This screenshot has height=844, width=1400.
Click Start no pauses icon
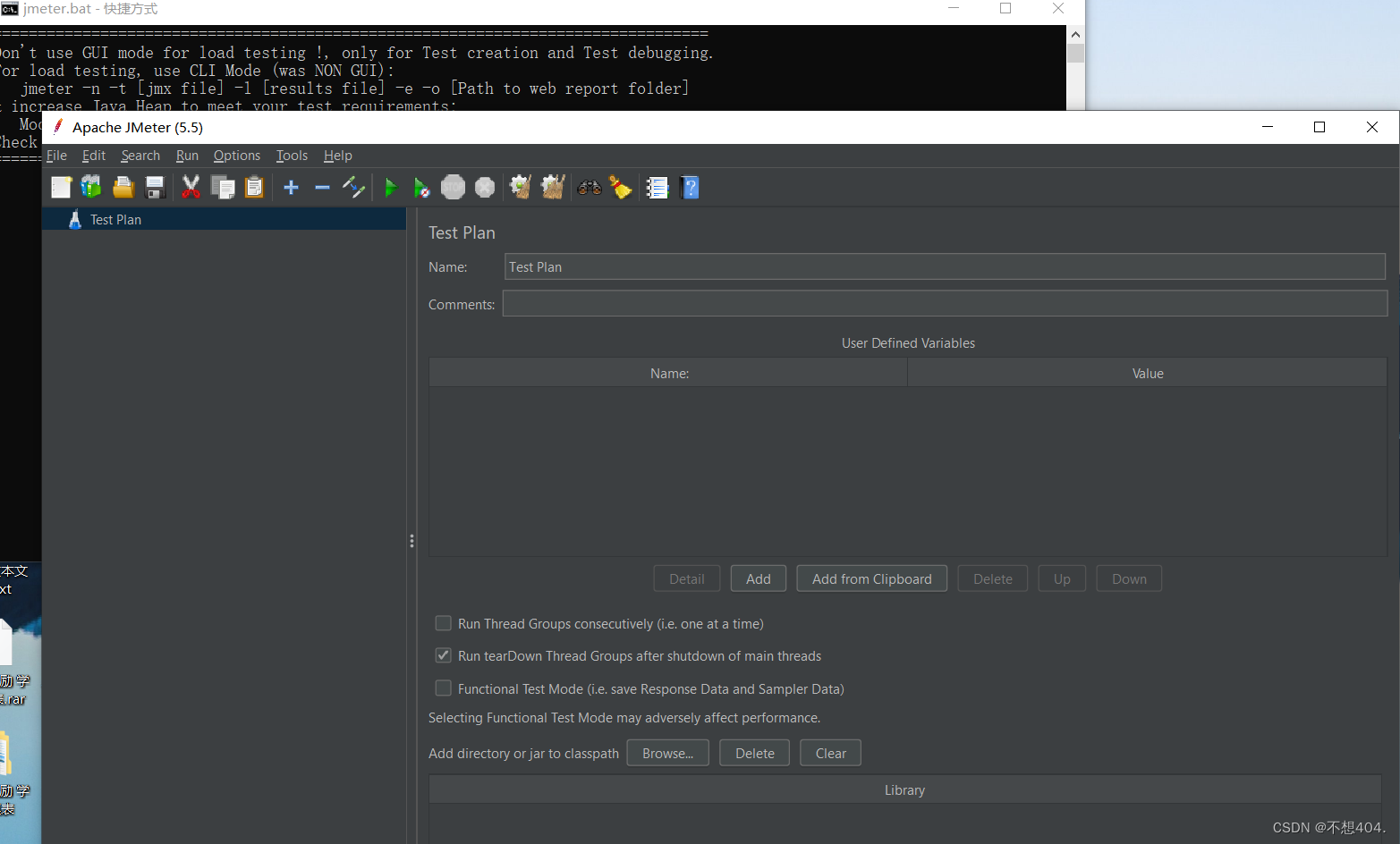[421, 188]
